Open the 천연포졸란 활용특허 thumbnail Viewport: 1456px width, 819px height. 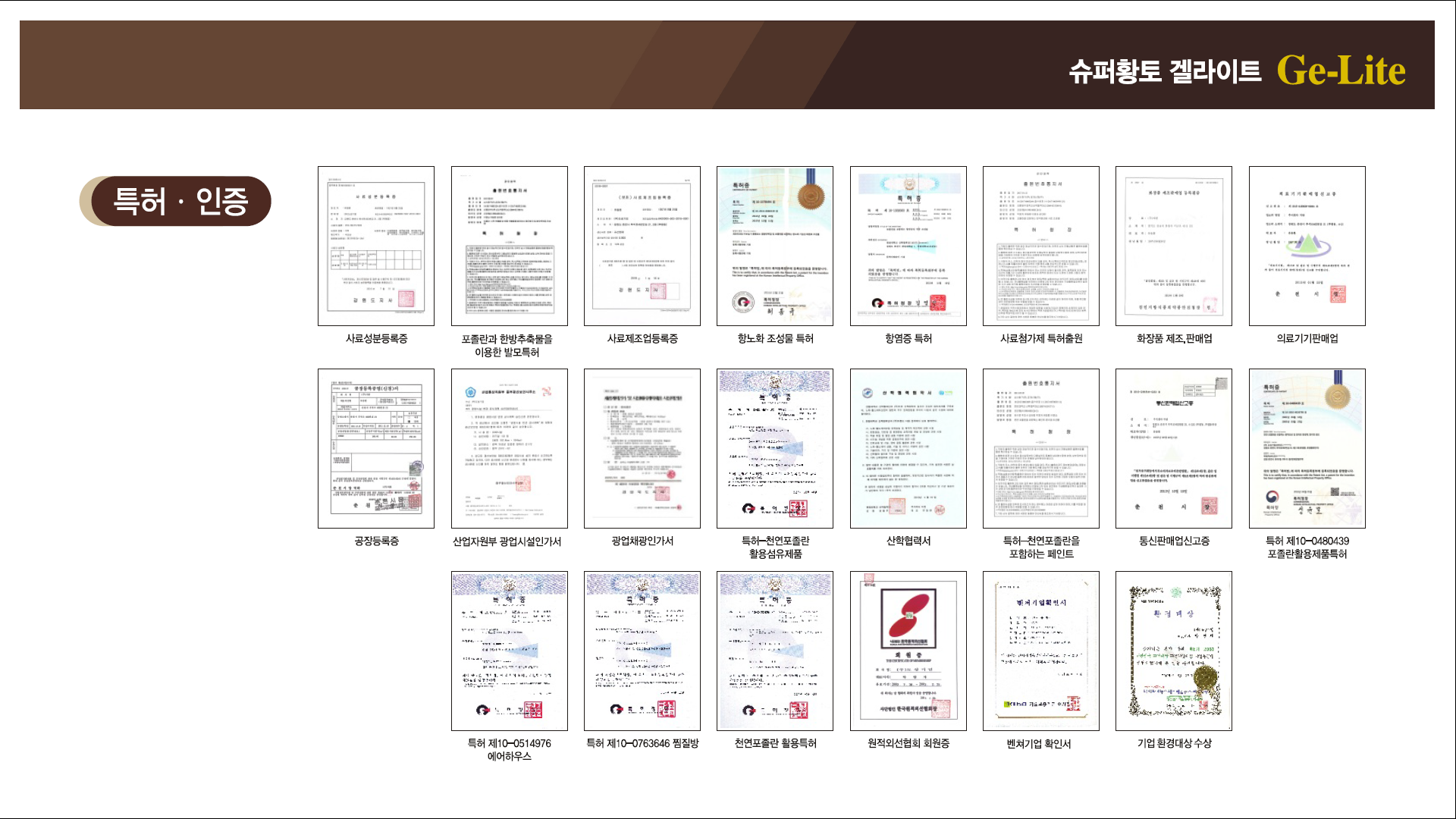coord(775,651)
